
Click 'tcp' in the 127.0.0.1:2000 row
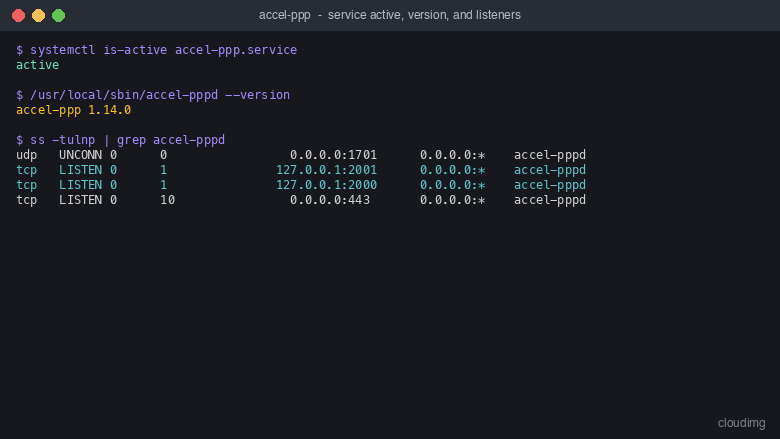point(26,185)
